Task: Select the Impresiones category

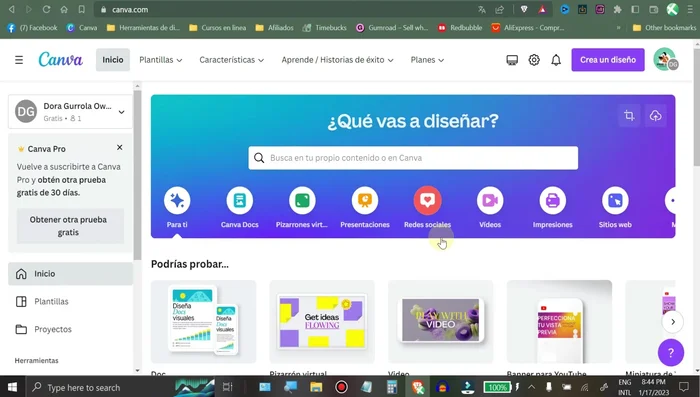Action: click(552, 208)
